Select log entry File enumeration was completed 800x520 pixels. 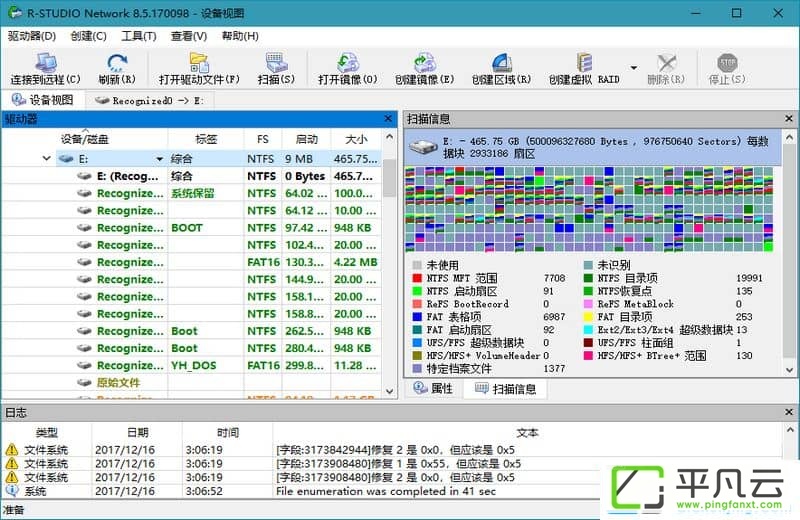(393, 491)
